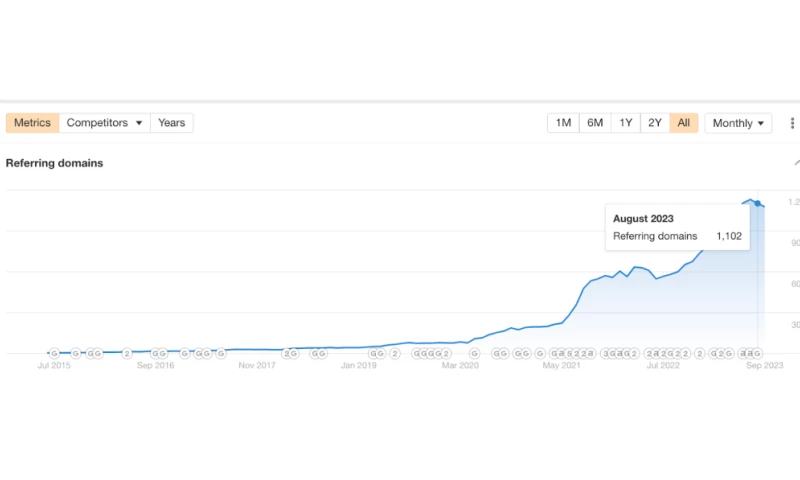Select the lone "2" marker after Jul 2022
This screenshot has width=800, height=480.
pos(700,353)
